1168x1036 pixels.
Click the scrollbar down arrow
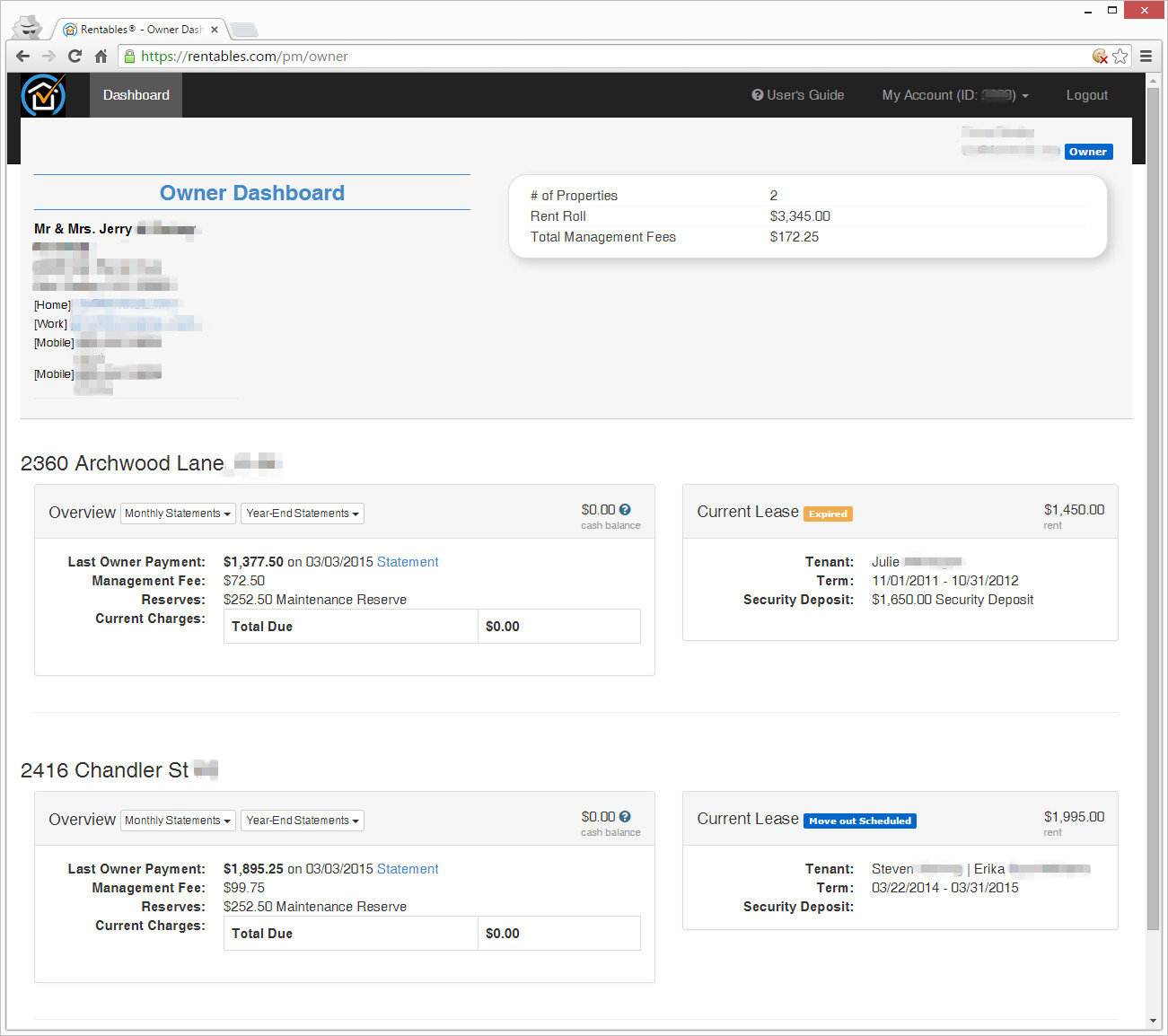tap(1154, 1021)
